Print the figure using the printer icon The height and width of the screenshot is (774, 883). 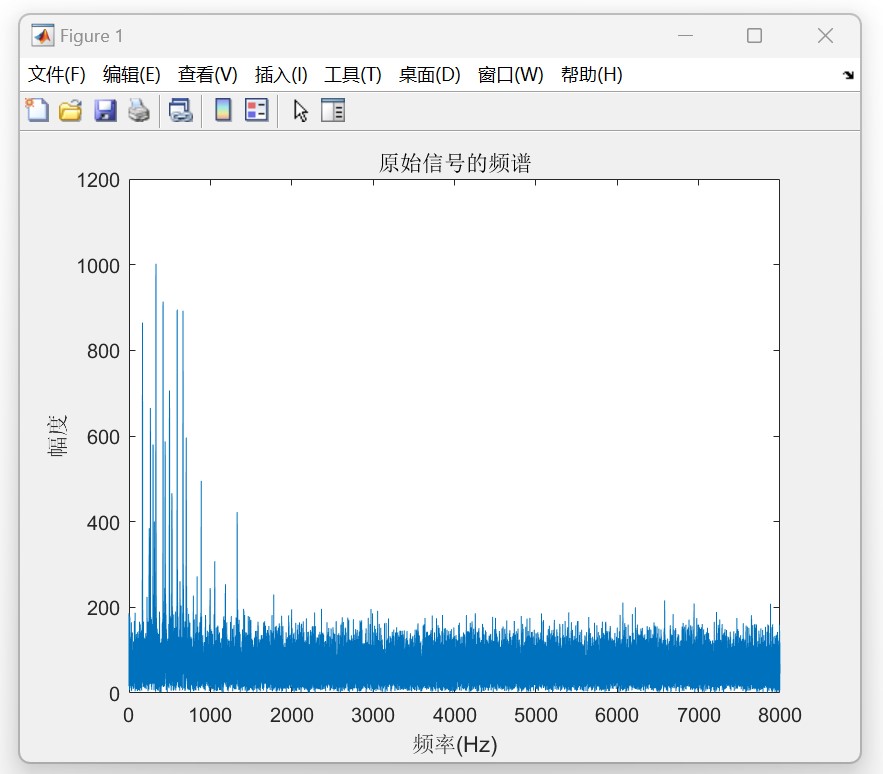click(139, 110)
